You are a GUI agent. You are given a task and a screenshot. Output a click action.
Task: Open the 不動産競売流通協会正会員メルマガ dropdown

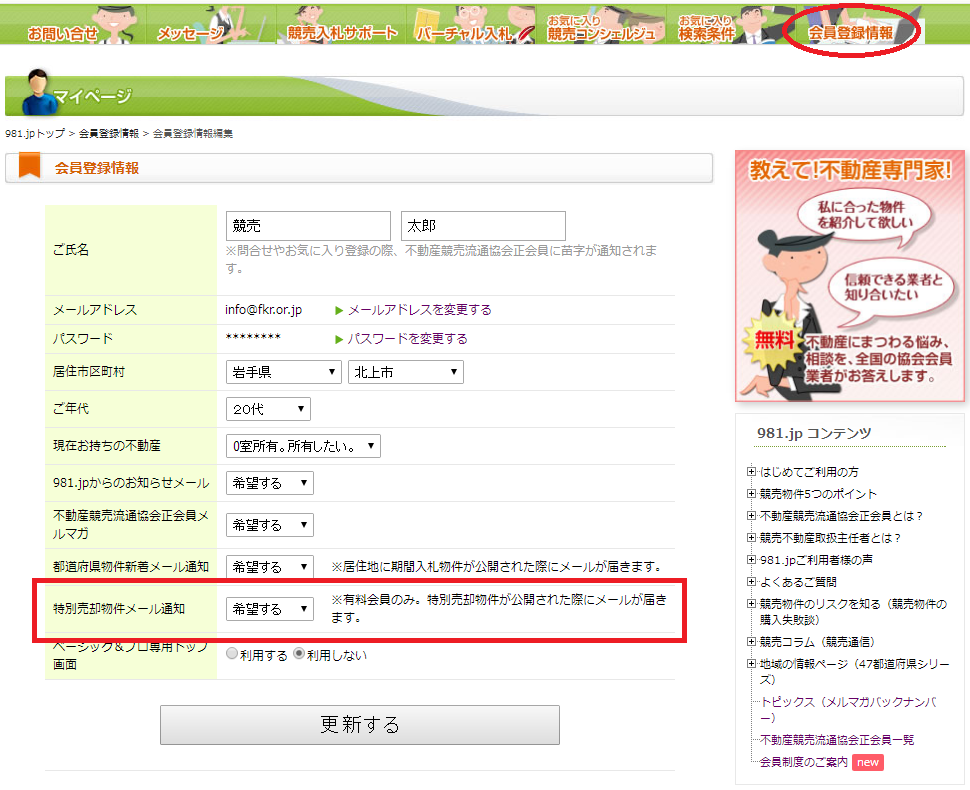coord(270,525)
